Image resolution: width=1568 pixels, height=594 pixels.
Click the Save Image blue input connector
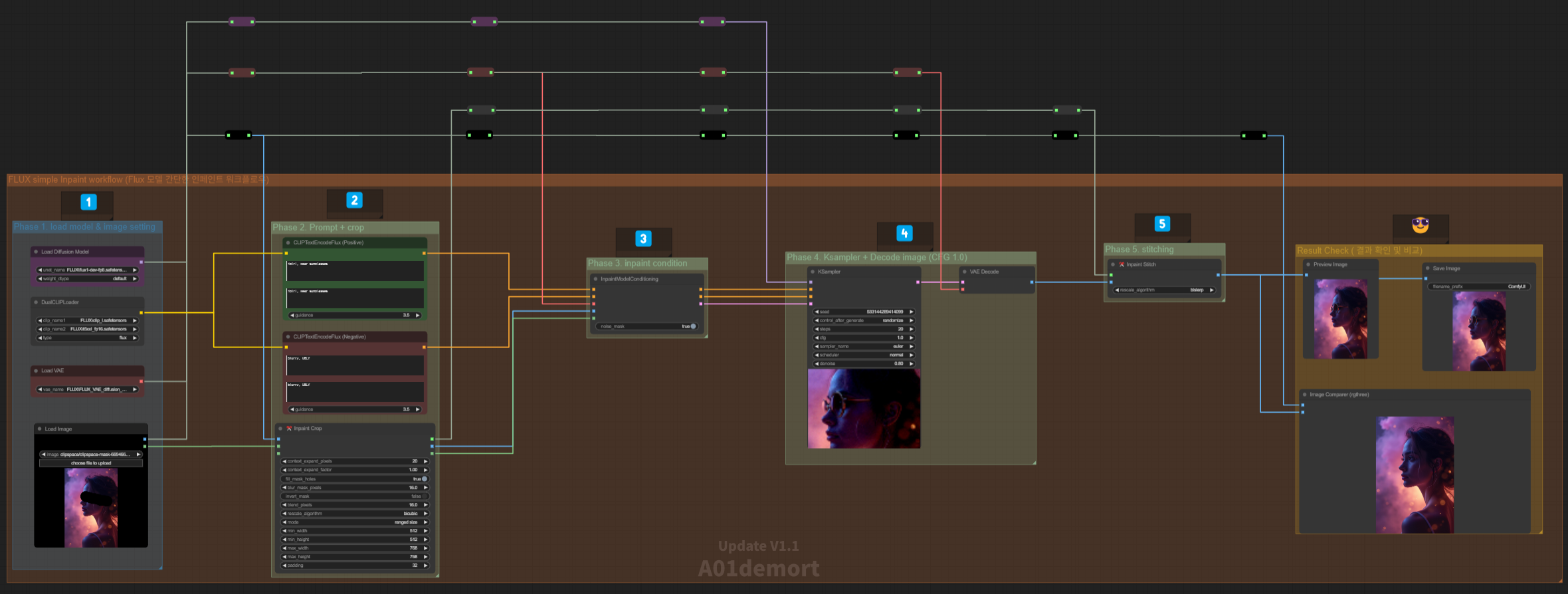1426,278
